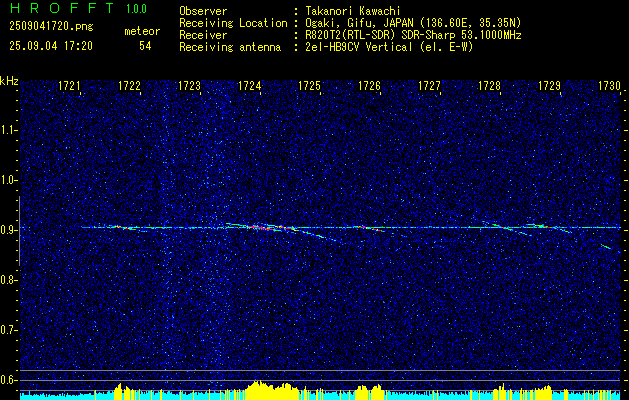Viewport: 629px width, 400px height.
Task: Click the observer name Takanori Kawachi
Action: pos(351,11)
